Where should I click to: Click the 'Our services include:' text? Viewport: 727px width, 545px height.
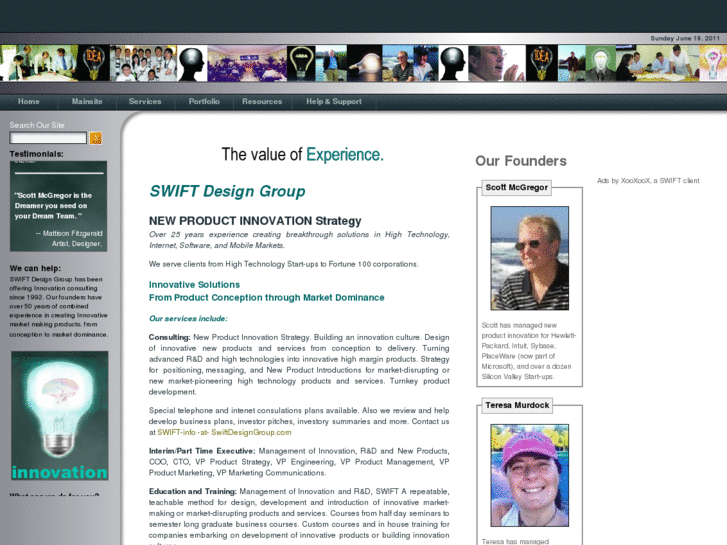pyautogui.click(x=188, y=319)
